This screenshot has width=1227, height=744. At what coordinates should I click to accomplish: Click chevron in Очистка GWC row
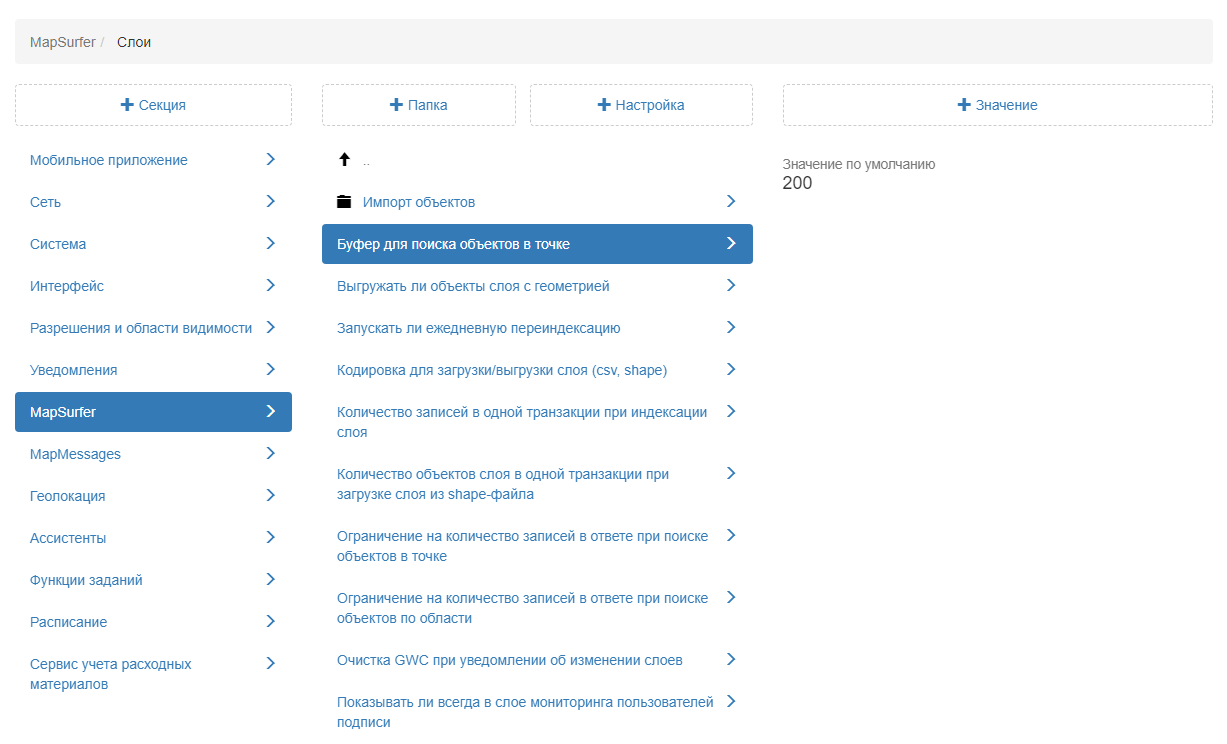pyautogui.click(x=731, y=659)
